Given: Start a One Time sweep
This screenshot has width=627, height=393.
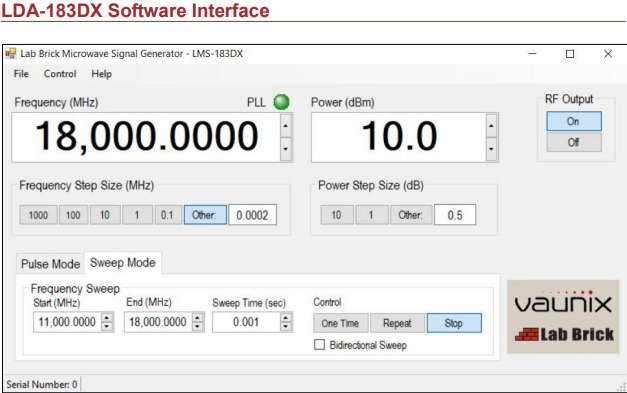Looking at the screenshot, I should pyautogui.click(x=340, y=323).
